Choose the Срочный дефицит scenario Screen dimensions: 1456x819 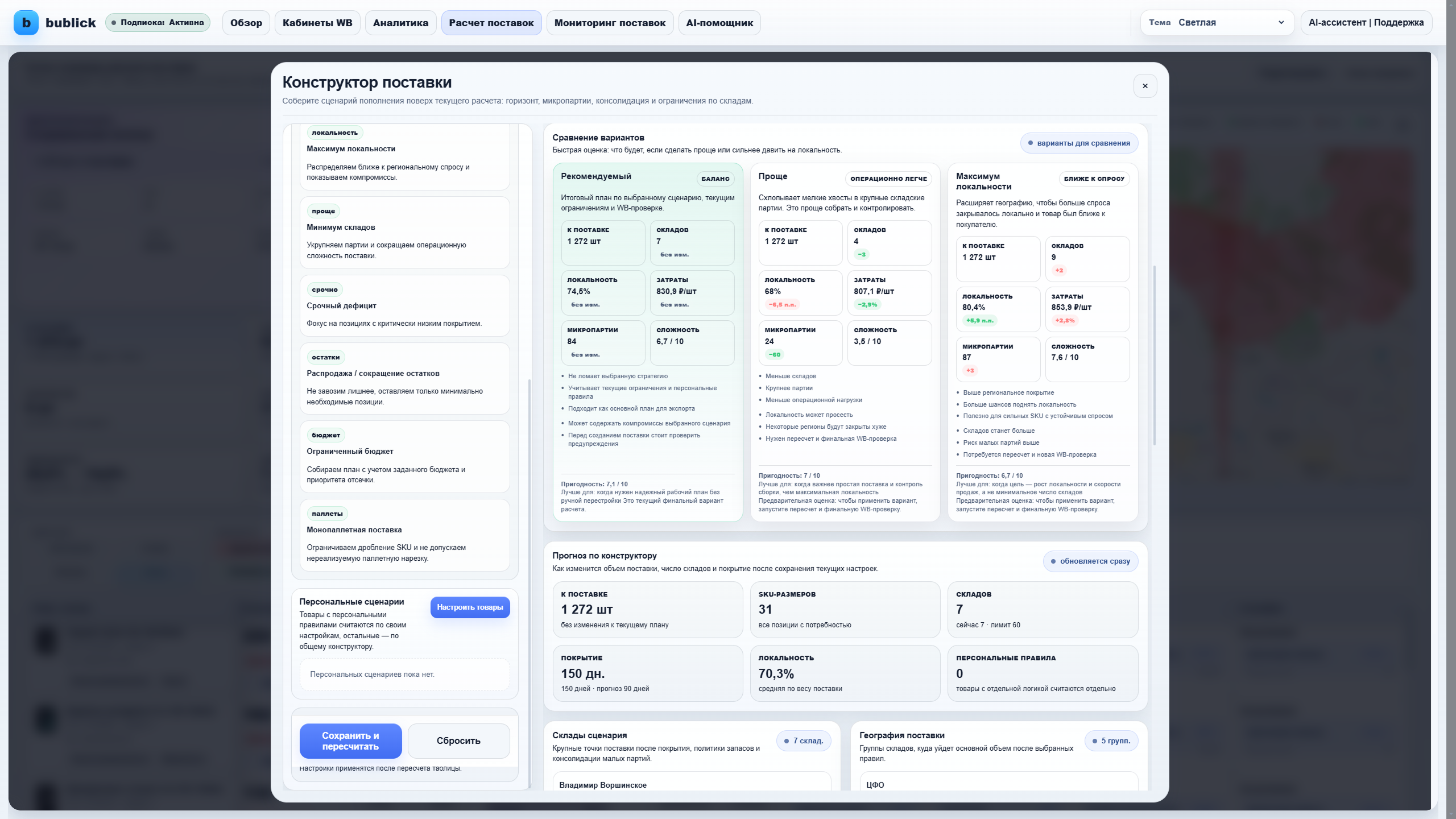click(x=404, y=306)
